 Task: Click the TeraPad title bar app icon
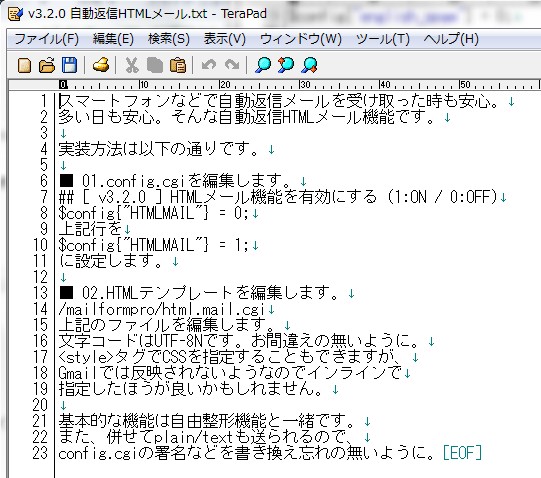pyautogui.click(x=15, y=14)
